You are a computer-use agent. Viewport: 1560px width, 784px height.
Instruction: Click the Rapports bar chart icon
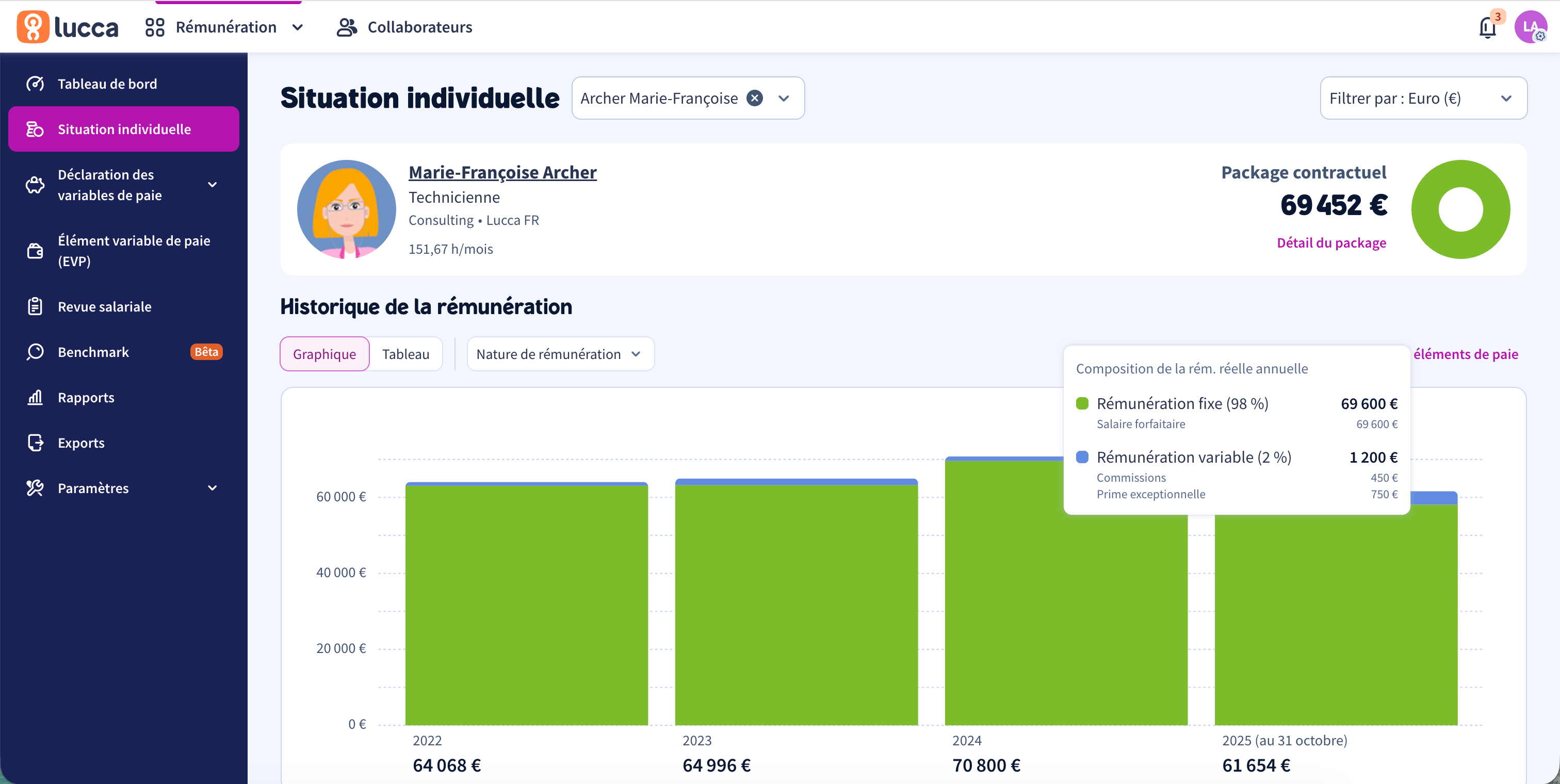coord(35,397)
